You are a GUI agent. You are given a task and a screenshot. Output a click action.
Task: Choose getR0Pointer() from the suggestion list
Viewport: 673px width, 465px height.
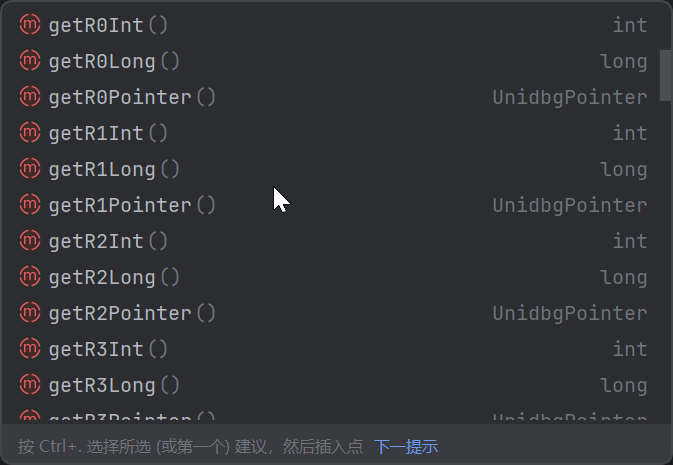pos(330,97)
